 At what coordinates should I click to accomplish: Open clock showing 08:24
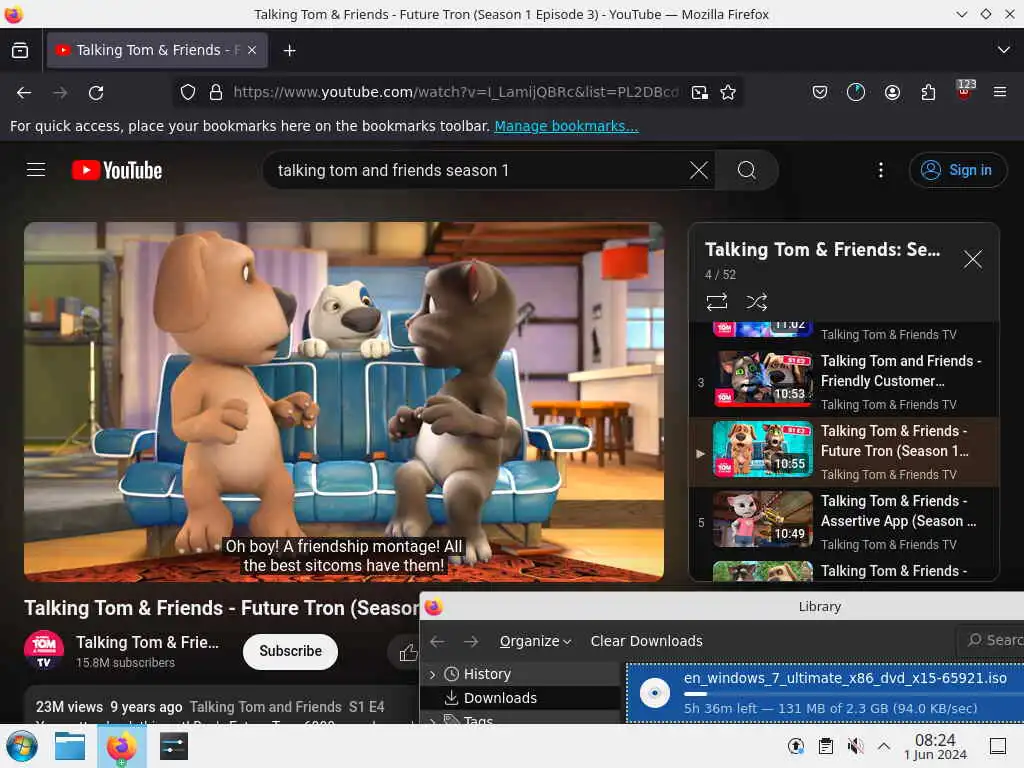(x=935, y=746)
